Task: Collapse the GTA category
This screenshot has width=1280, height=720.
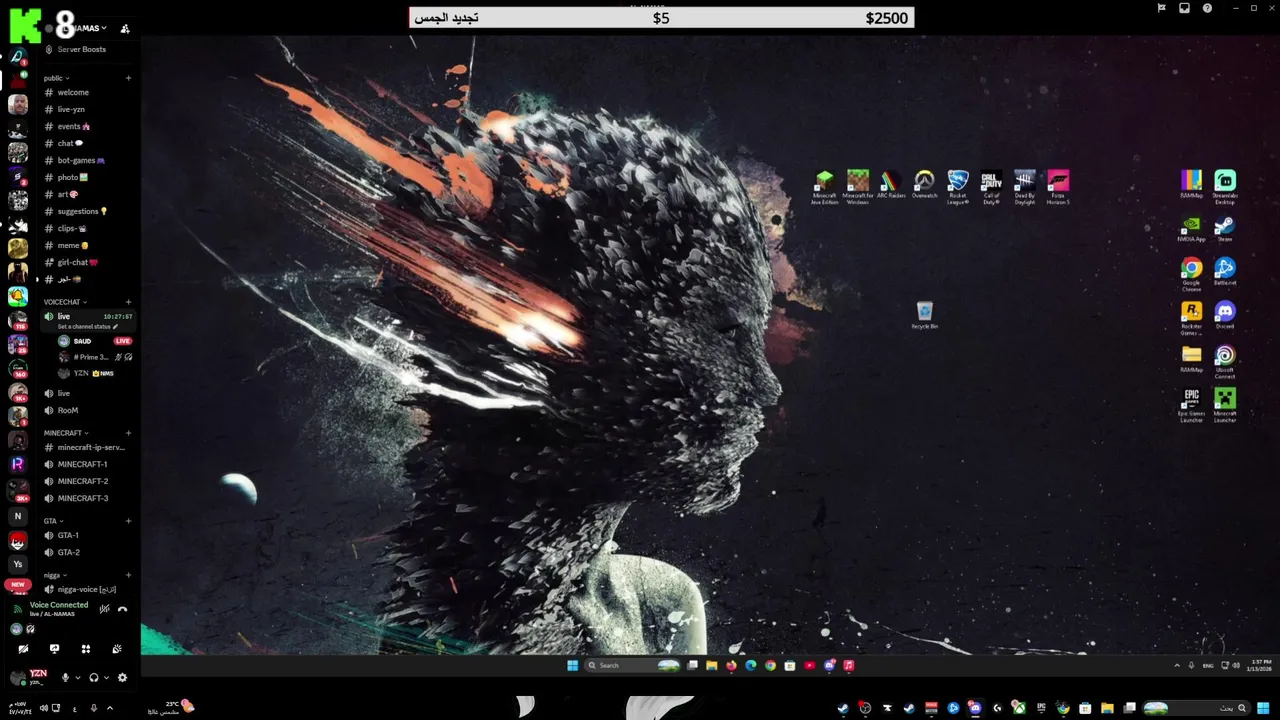Action: point(53,521)
